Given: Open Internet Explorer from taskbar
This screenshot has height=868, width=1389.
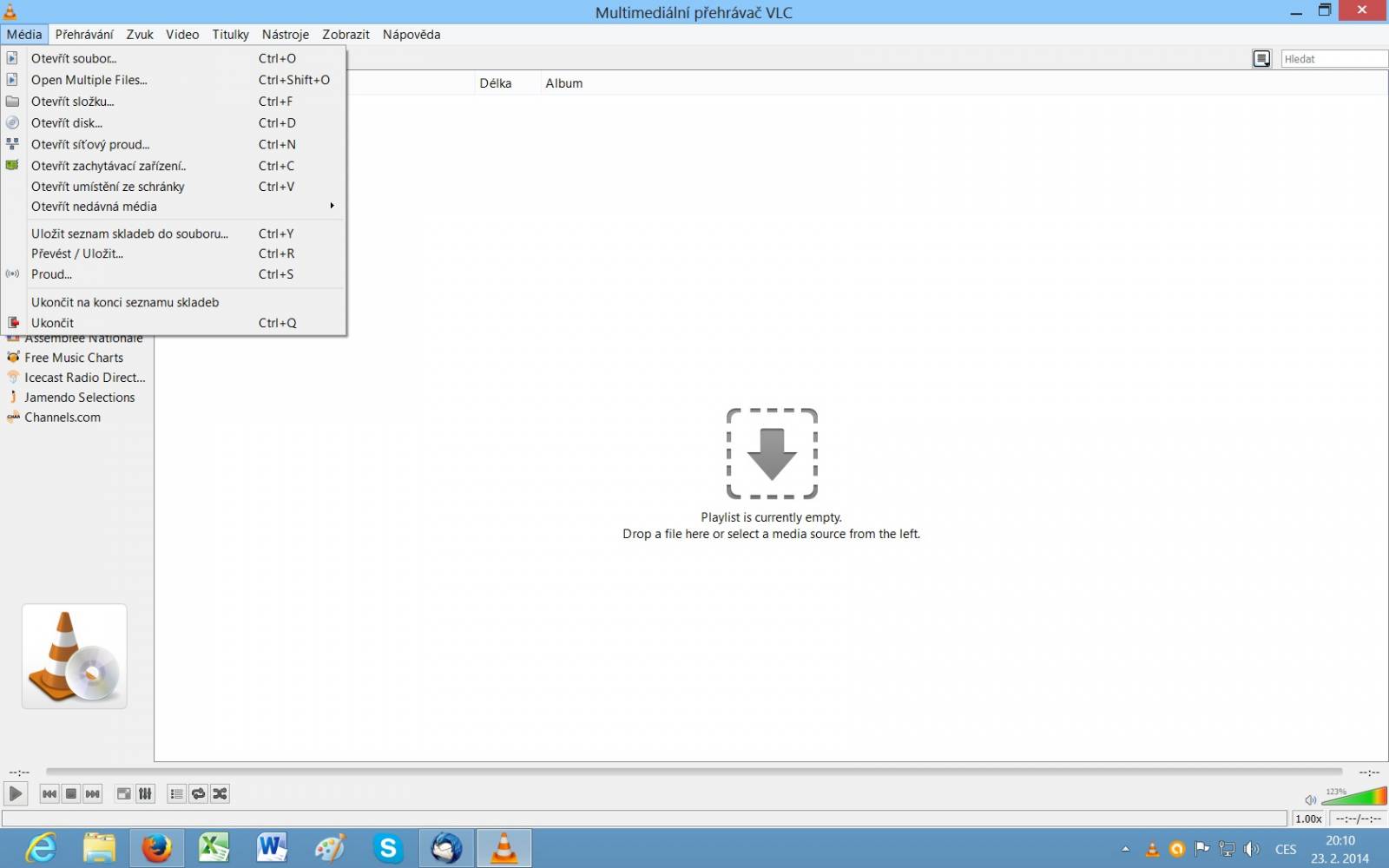Looking at the screenshot, I should click(x=41, y=848).
